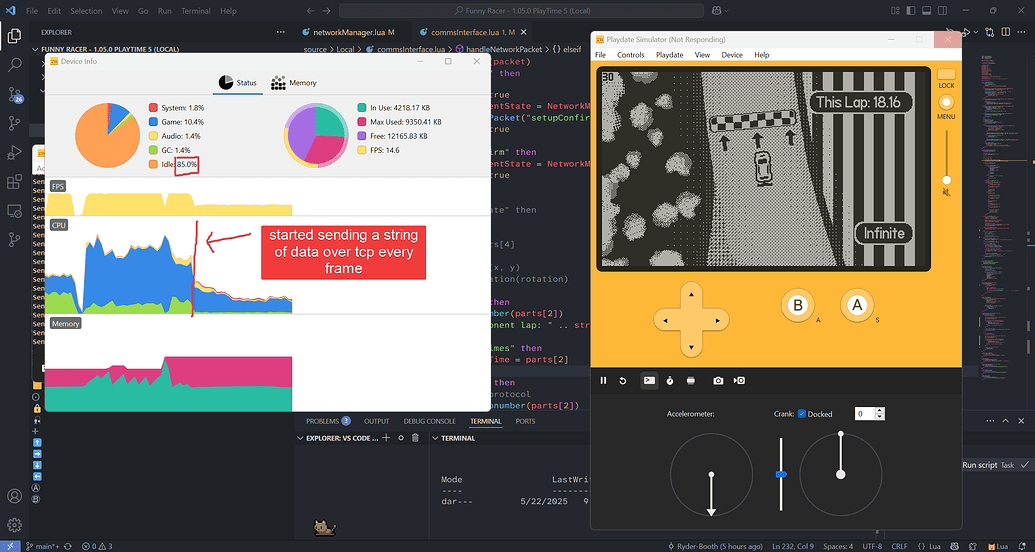1035x552 pixels.
Task: Click the D-pad left arrow
Action: pos(665,320)
